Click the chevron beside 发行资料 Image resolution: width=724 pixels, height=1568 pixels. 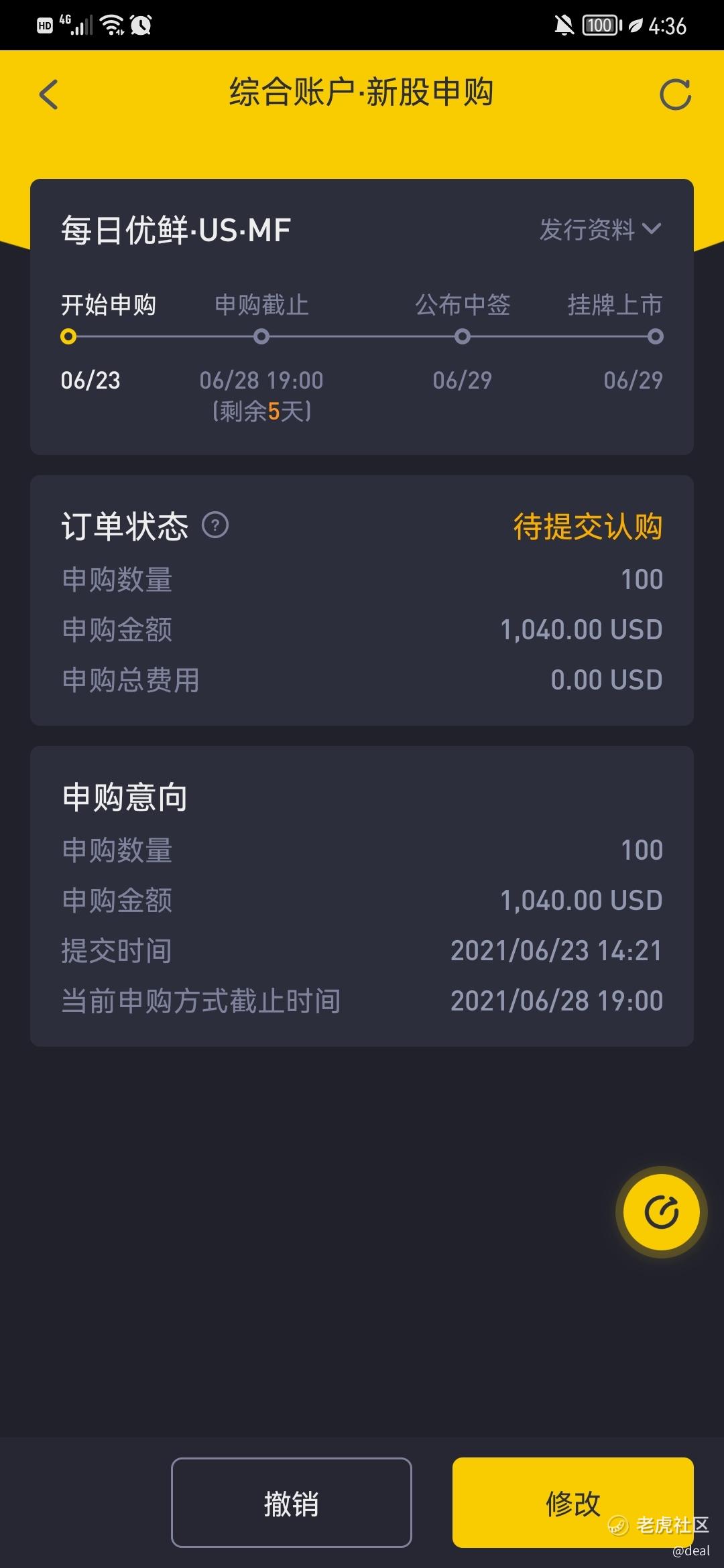coord(652,229)
